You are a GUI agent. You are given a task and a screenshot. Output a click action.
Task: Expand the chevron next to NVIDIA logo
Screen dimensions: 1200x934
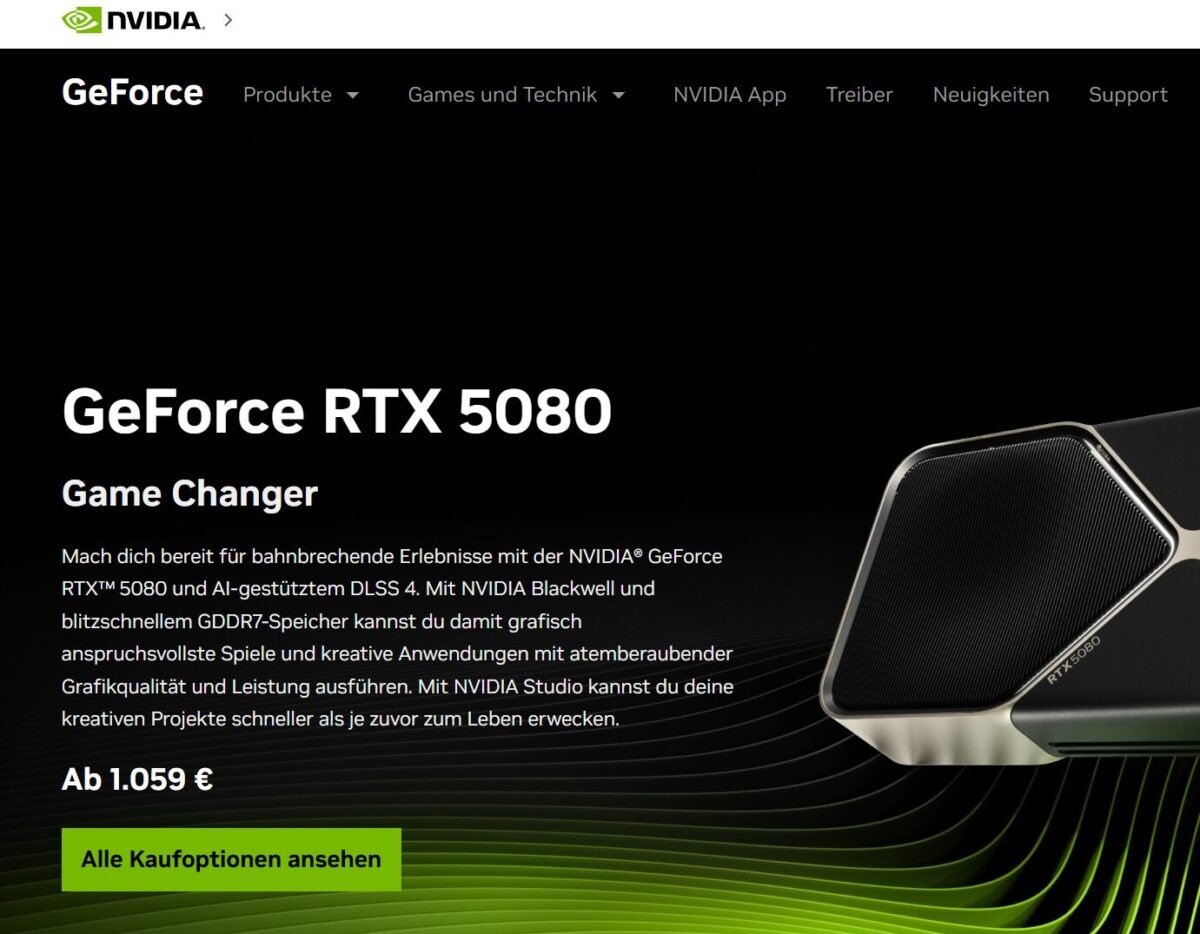click(228, 19)
